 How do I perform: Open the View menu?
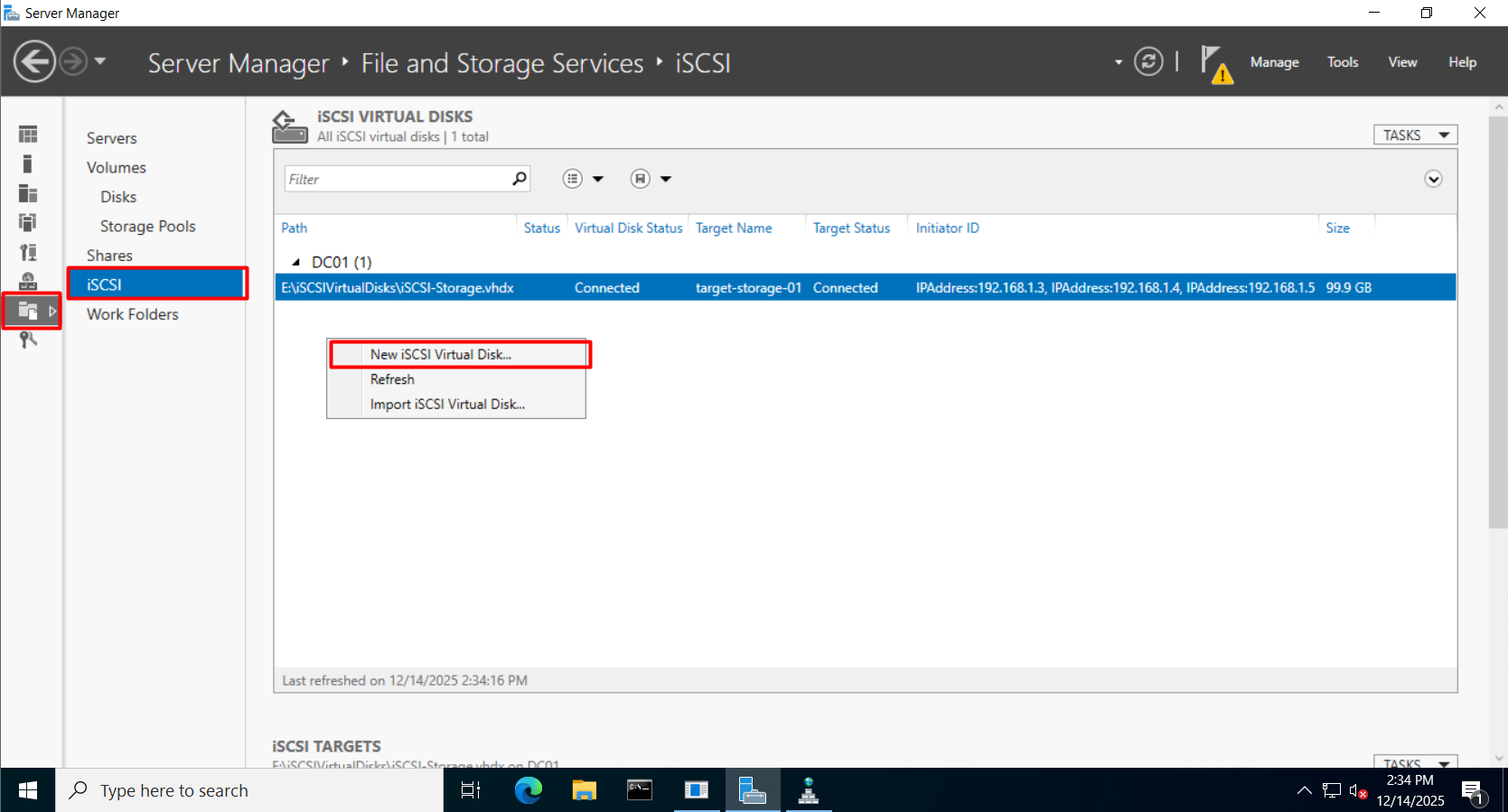pos(1402,62)
